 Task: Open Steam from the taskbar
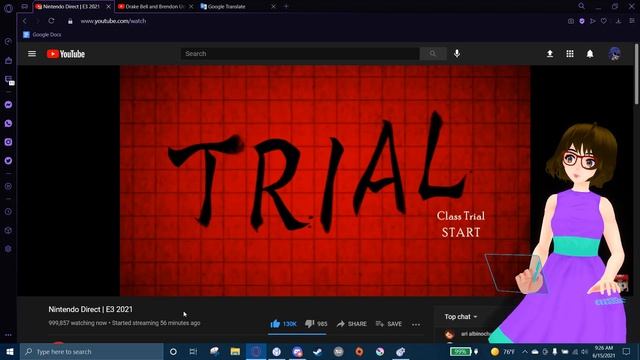pyautogui.click(x=318, y=352)
